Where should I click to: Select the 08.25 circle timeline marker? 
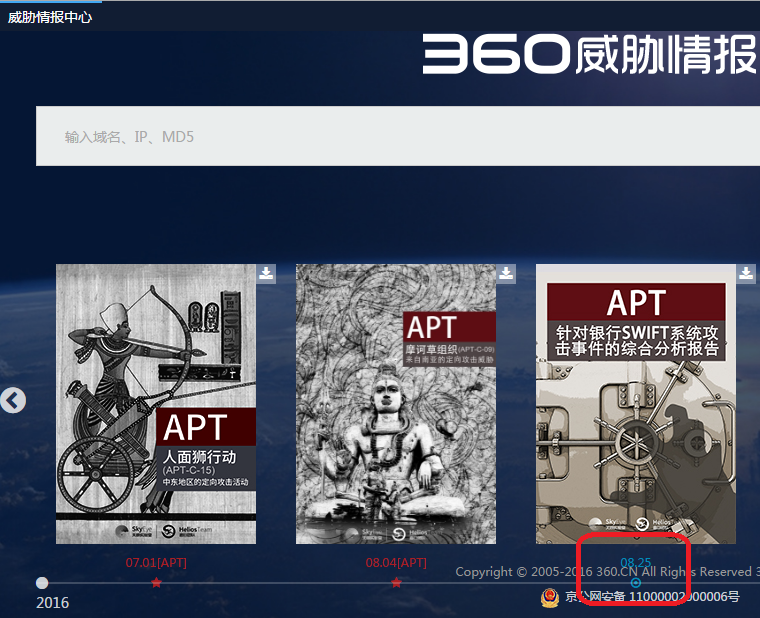click(x=635, y=583)
